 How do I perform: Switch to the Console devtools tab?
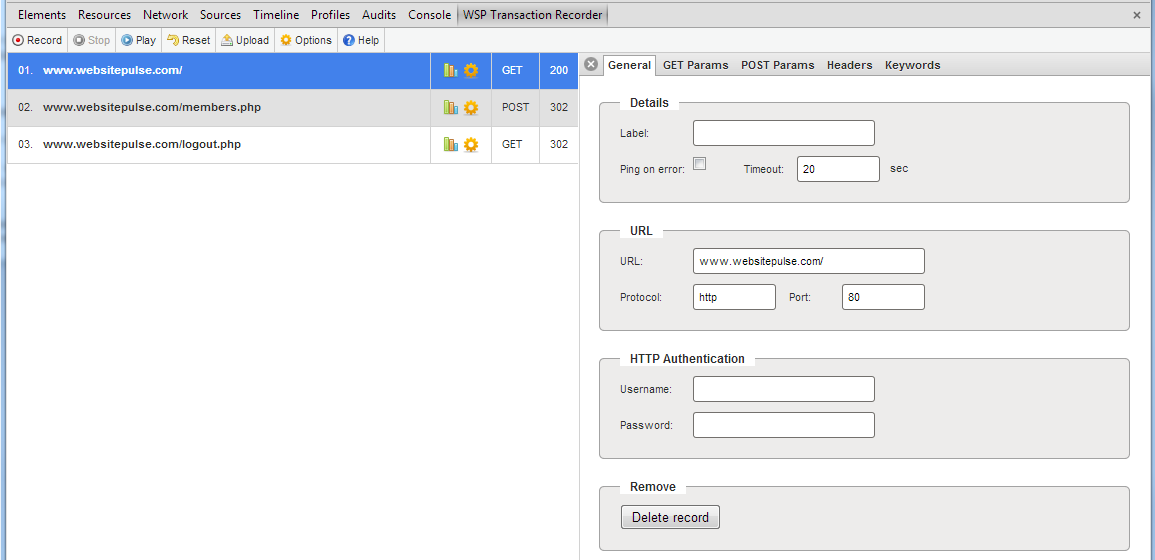429,15
